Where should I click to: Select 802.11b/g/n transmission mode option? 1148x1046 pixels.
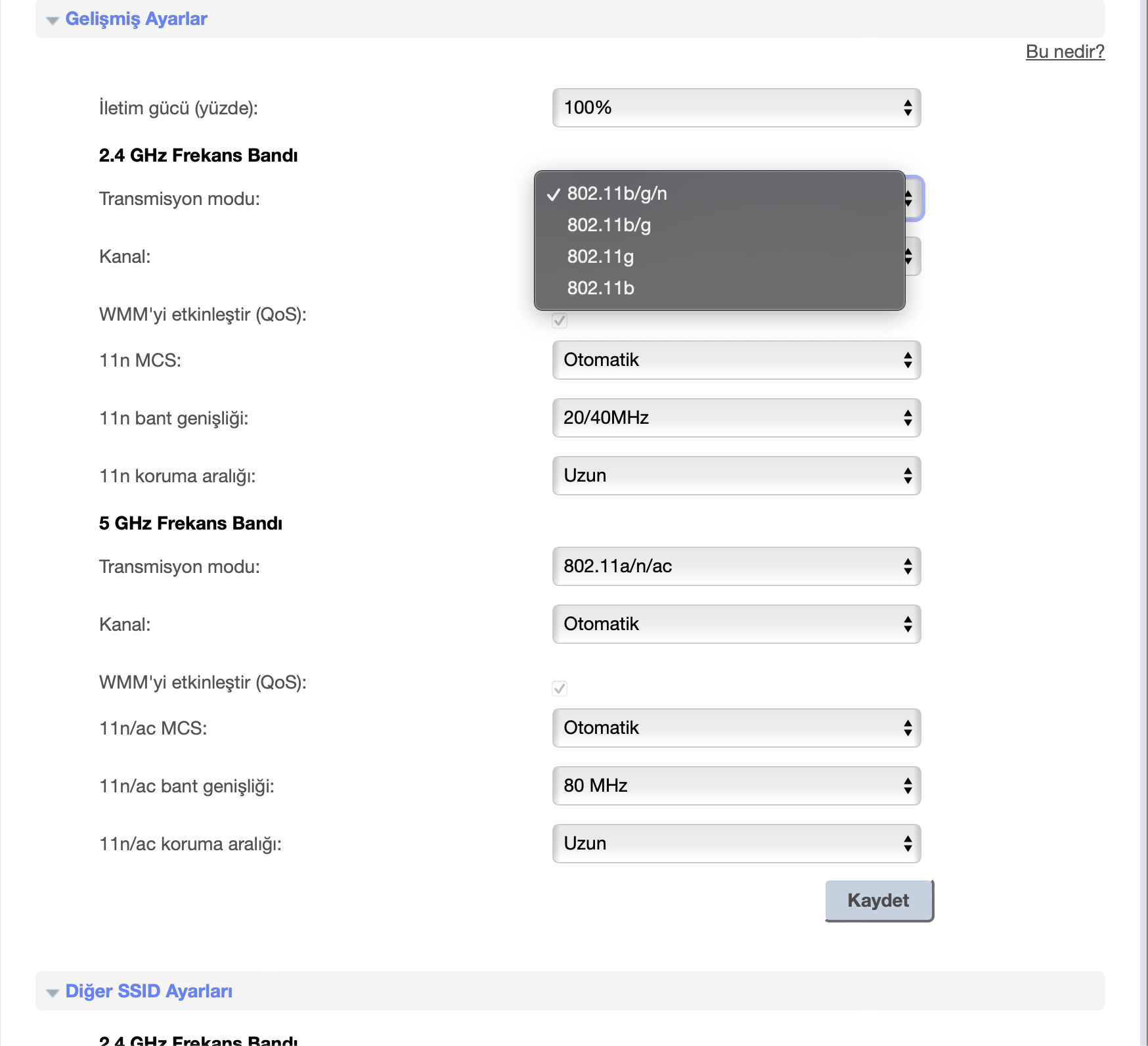(x=617, y=194)
